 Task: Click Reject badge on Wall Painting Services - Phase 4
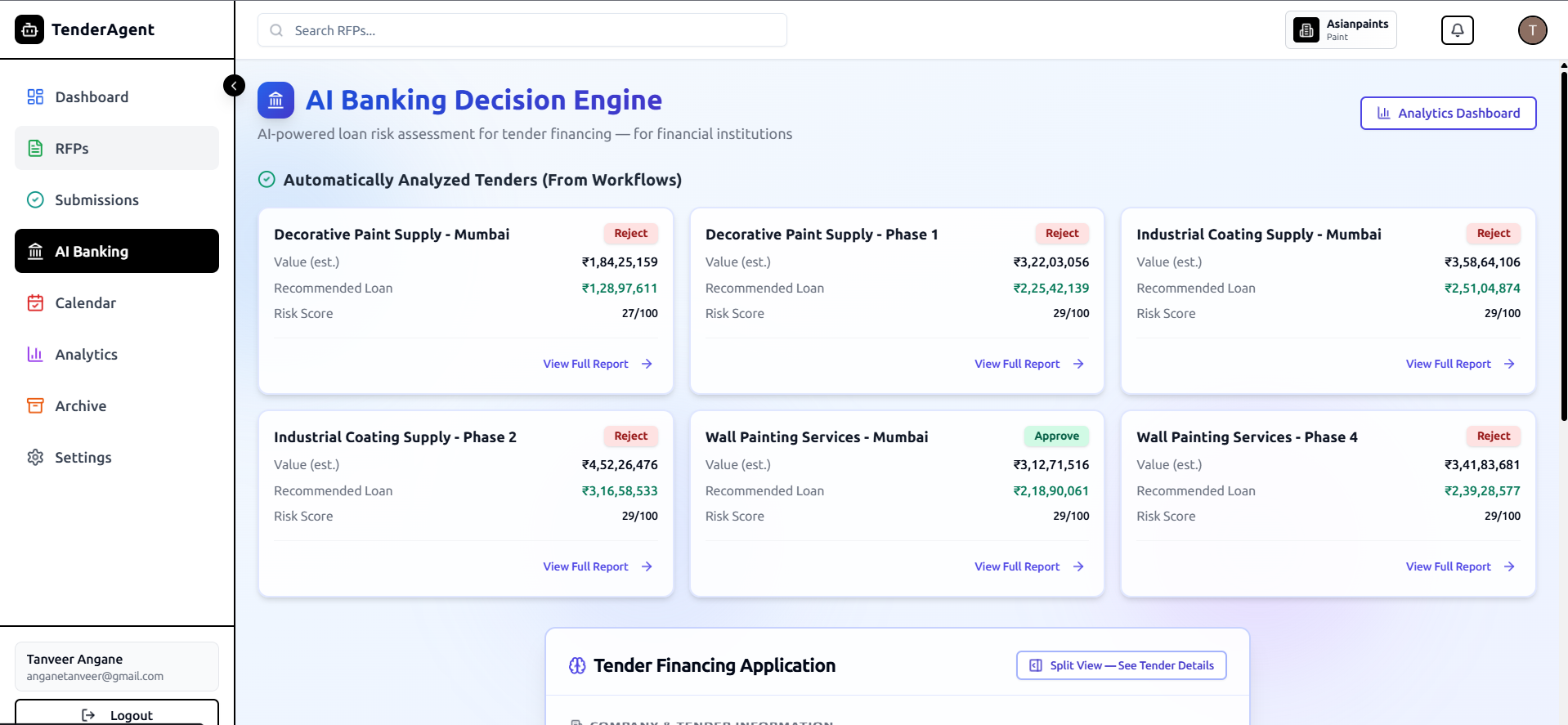tap(1494, 436)
